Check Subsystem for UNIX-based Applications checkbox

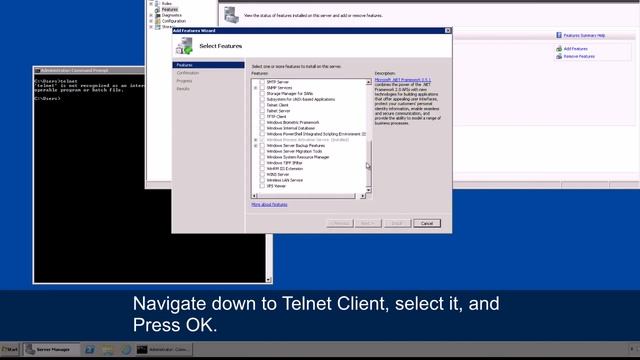(x=262, y=99)
